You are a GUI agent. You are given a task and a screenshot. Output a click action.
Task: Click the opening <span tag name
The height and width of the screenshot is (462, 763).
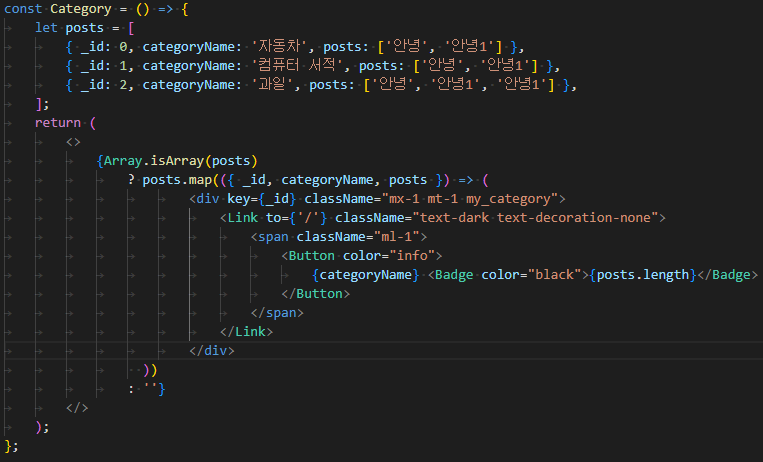click(x=273, y=237)
